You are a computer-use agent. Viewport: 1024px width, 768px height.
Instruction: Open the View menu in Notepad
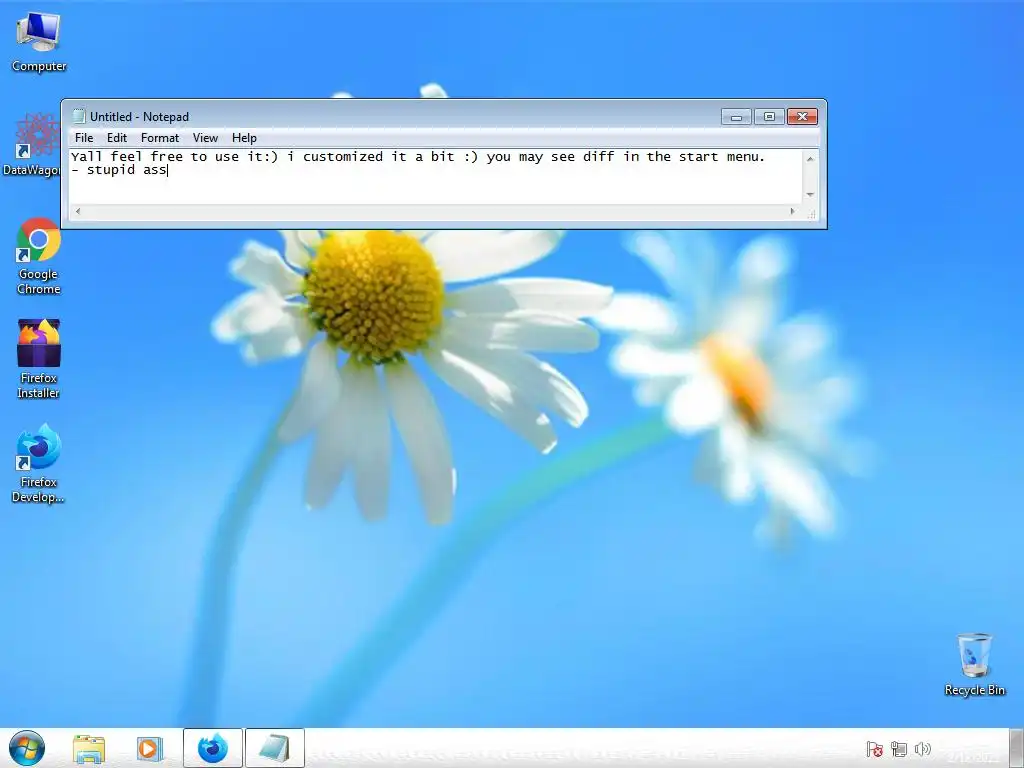(x=205, y=138)
